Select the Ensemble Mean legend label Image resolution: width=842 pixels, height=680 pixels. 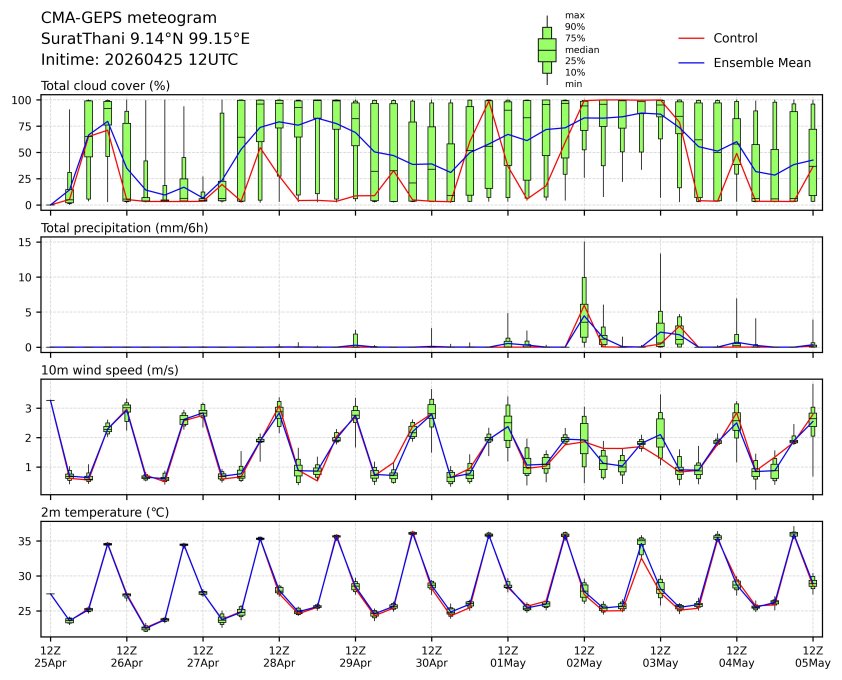click(761, 62)
